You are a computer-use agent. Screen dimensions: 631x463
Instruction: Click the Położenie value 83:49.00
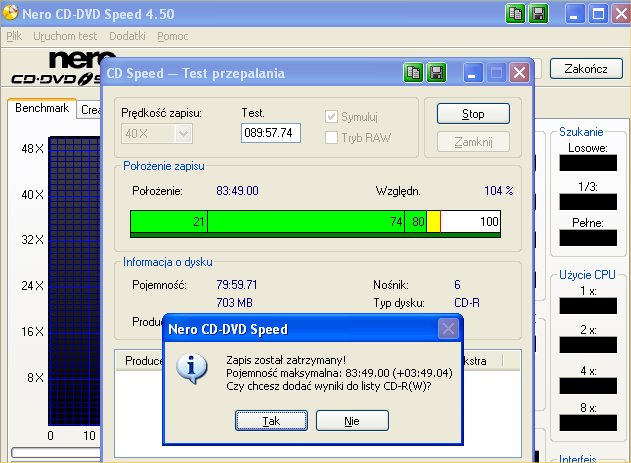click(x=237, y=191)
